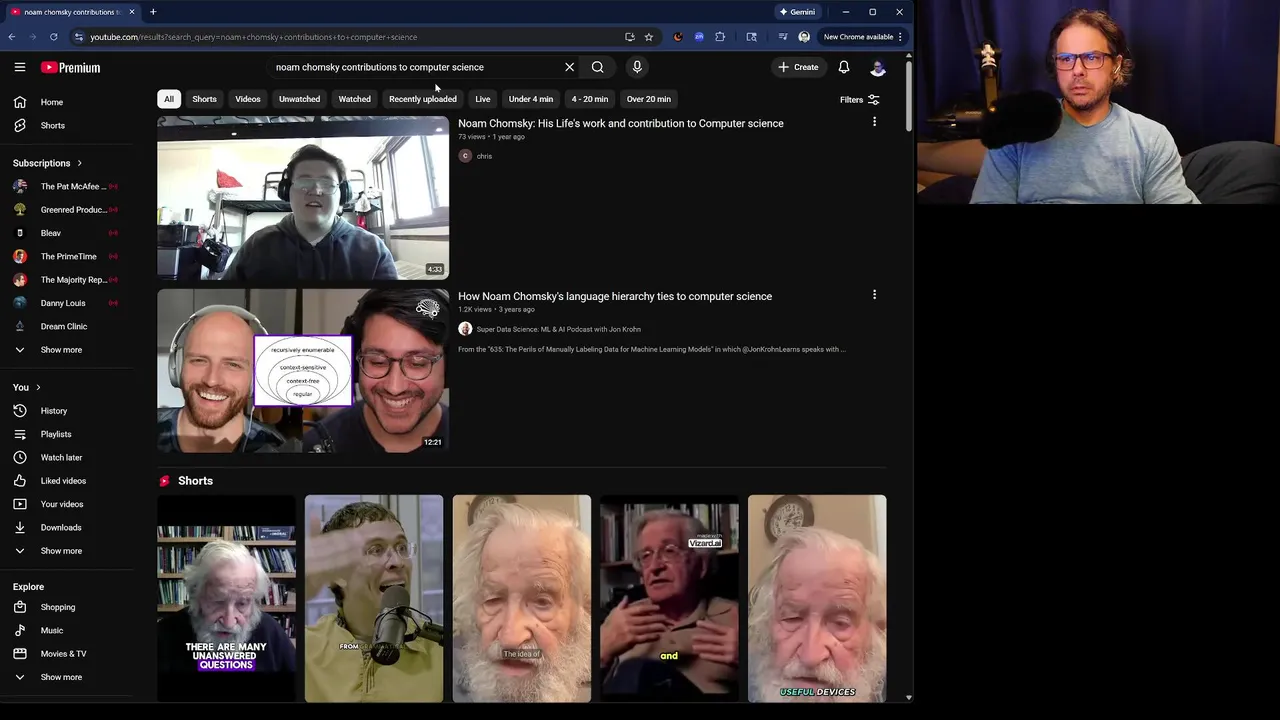The height and width of the screenshot is (720, 1280).
Task: Play the 4:33 video thumbnail
Action: click(x=303, y=198)
